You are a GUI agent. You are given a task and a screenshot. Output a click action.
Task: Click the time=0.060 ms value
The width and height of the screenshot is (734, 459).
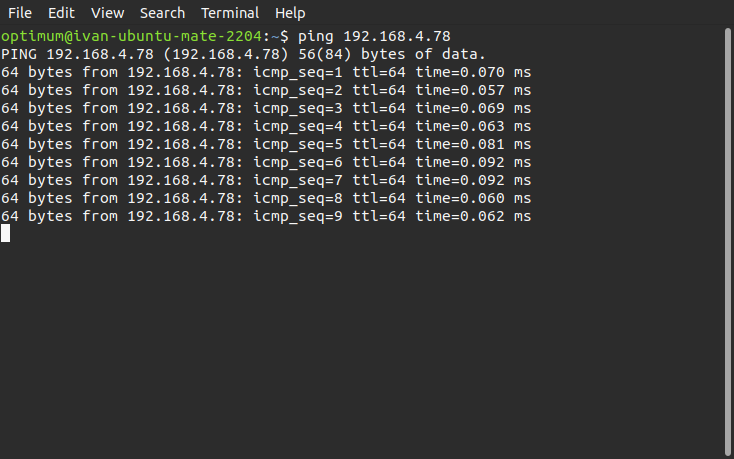[x=473, y=198]
